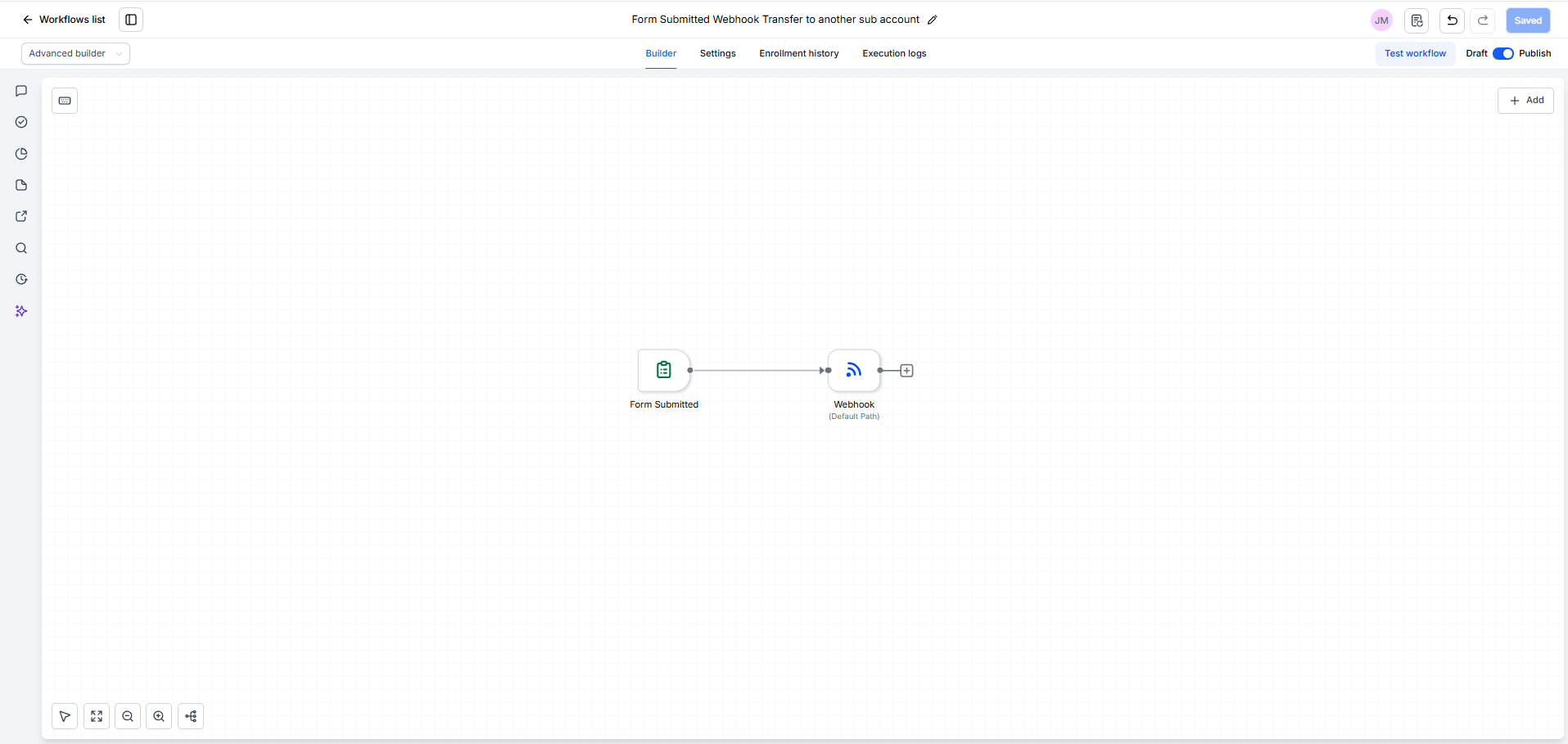Edit workflow name with pencil icon
Screen dimensions: 1568x744
[x=933, y=20]
